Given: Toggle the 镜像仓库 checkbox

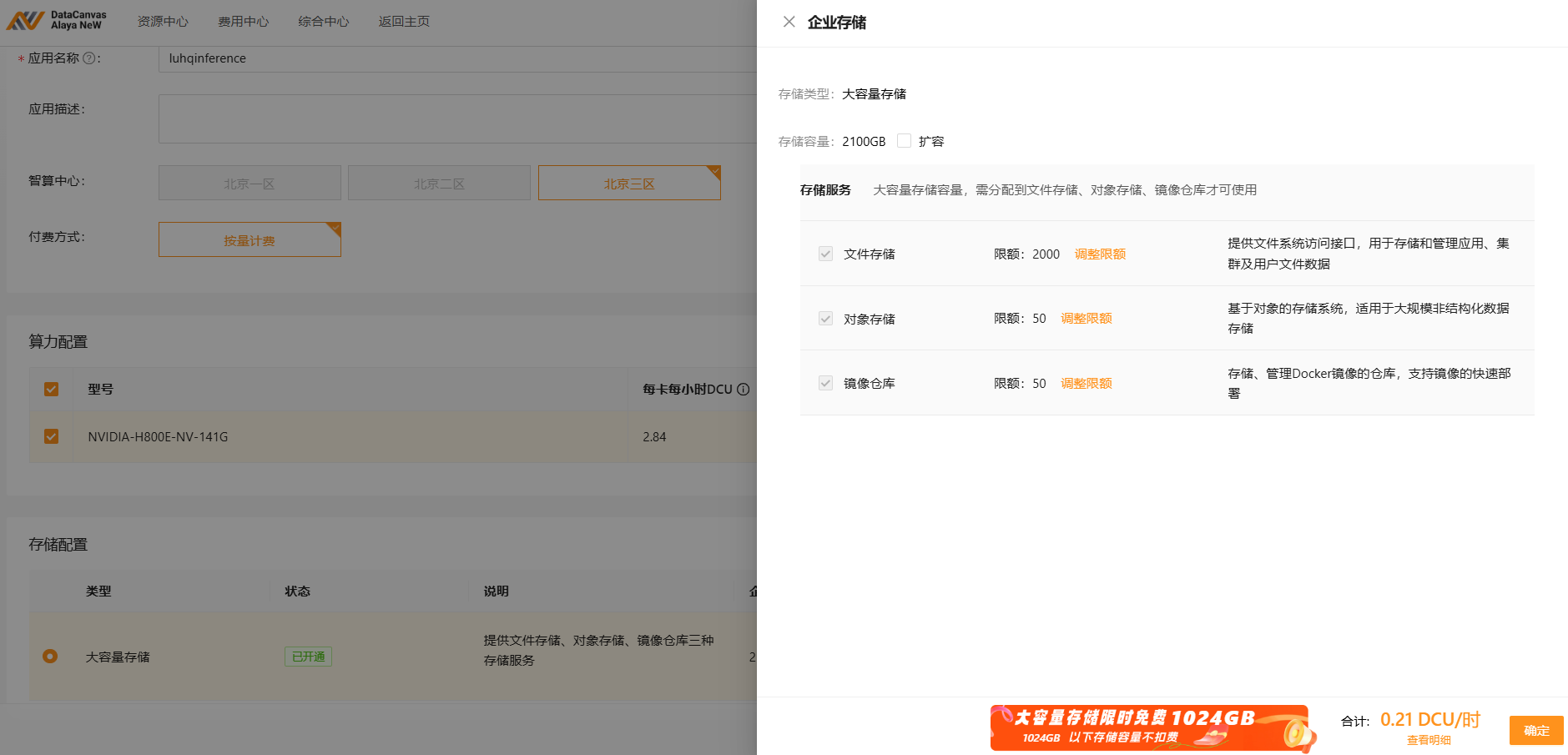Looking at the screenshot, I should [825, 383].
